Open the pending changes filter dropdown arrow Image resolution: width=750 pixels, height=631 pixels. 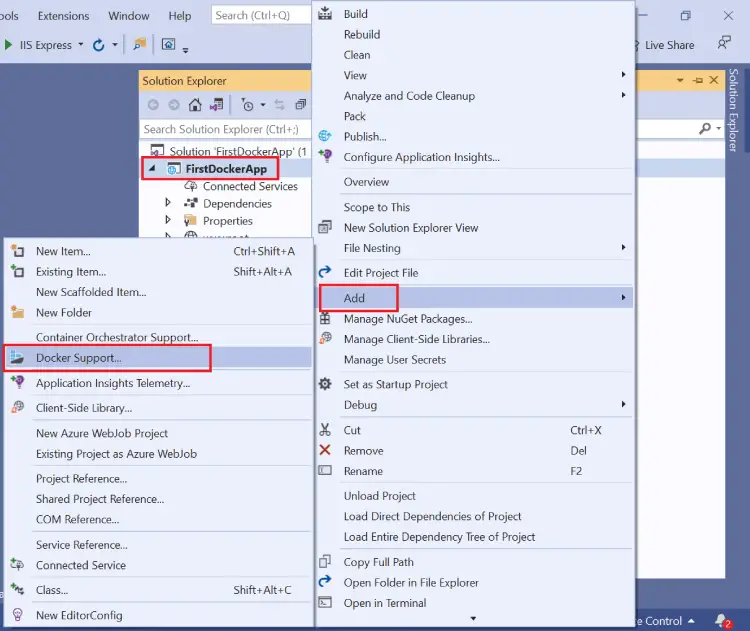(263, 105)
